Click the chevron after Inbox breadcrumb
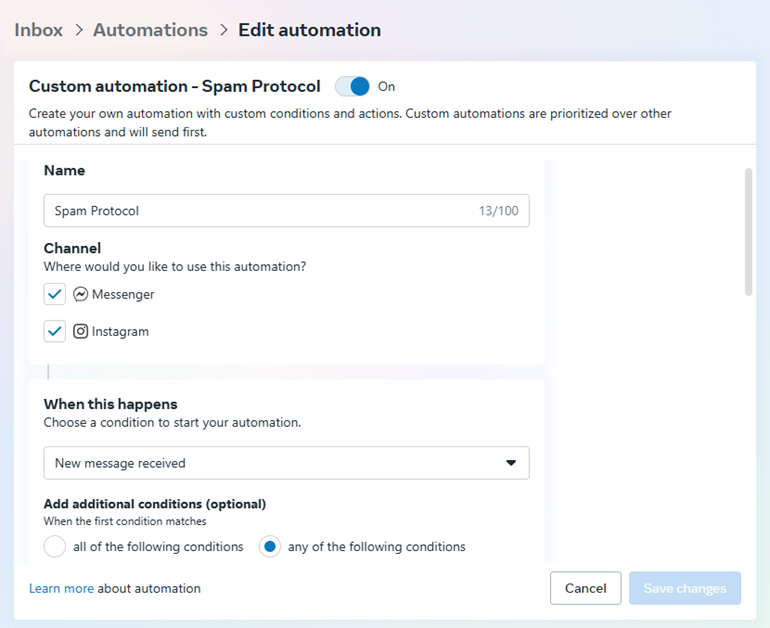The height and width of the screenshot is (628, 770). 79,30
